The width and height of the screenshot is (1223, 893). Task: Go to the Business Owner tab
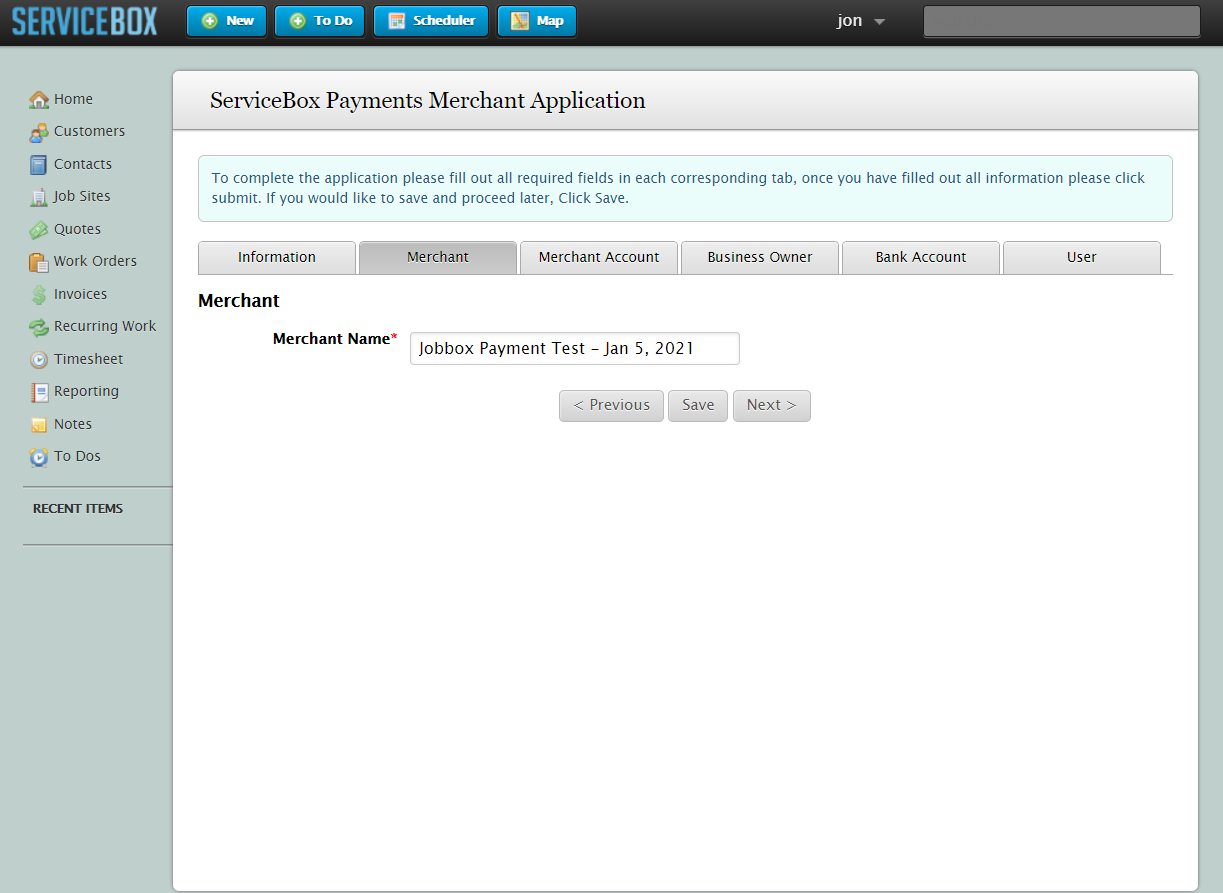pos(760,257)
